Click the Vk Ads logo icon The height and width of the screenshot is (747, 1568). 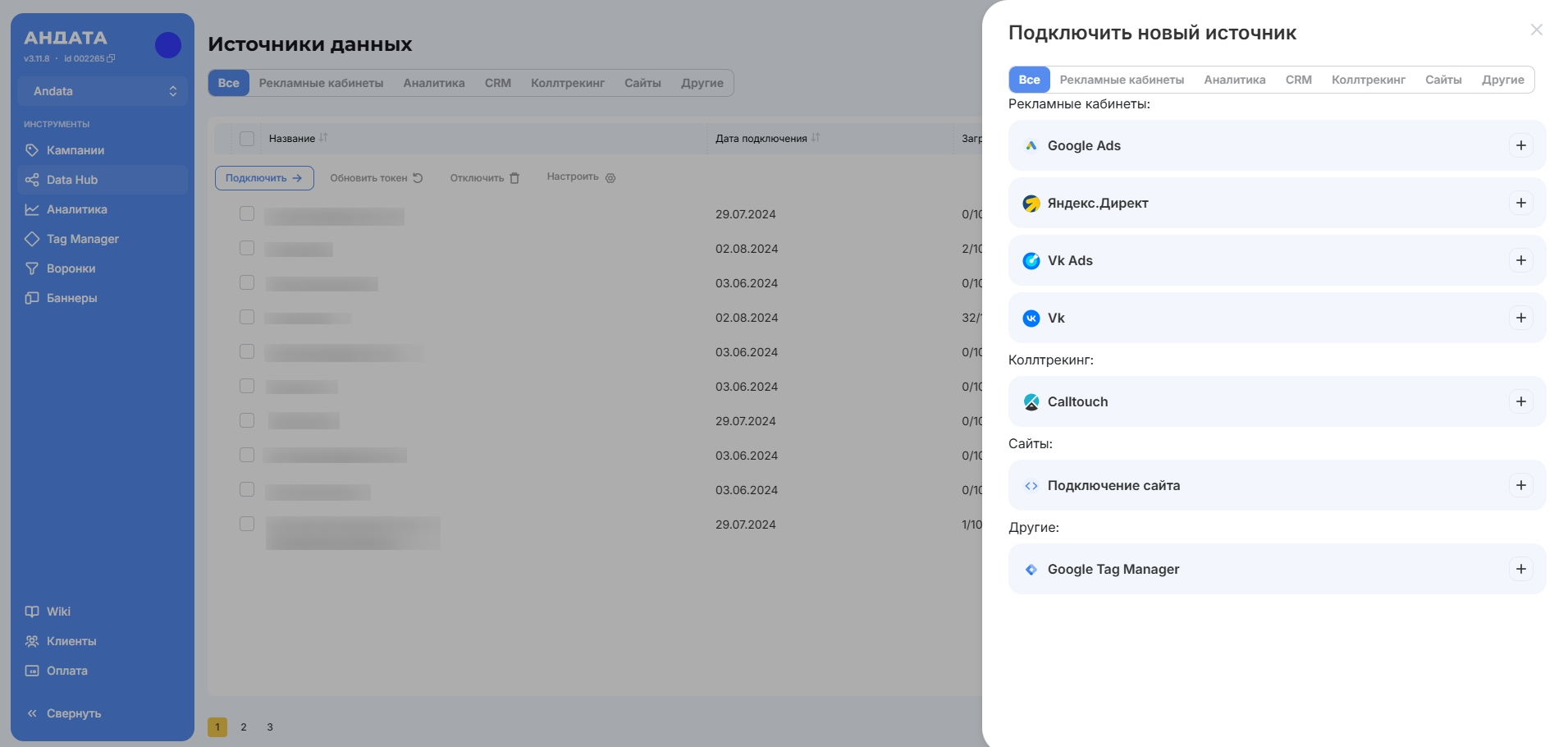click(x=1031, y=261)
